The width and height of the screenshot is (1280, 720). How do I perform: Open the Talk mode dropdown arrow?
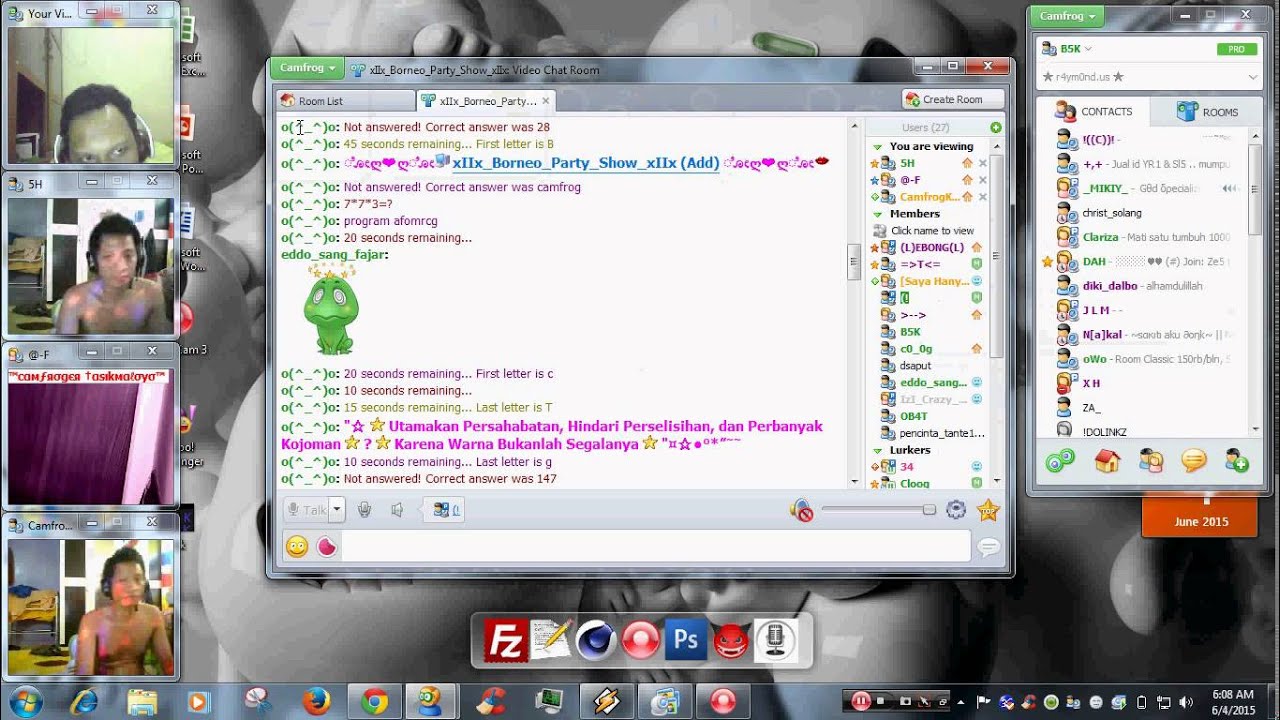(x=337, y=510)
